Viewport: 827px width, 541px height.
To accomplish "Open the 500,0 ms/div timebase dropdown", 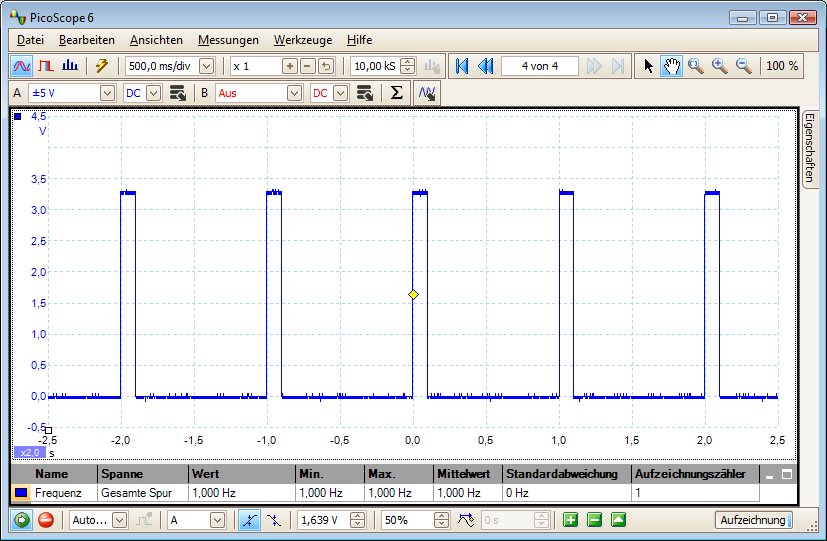I will (x=206, y=66).
